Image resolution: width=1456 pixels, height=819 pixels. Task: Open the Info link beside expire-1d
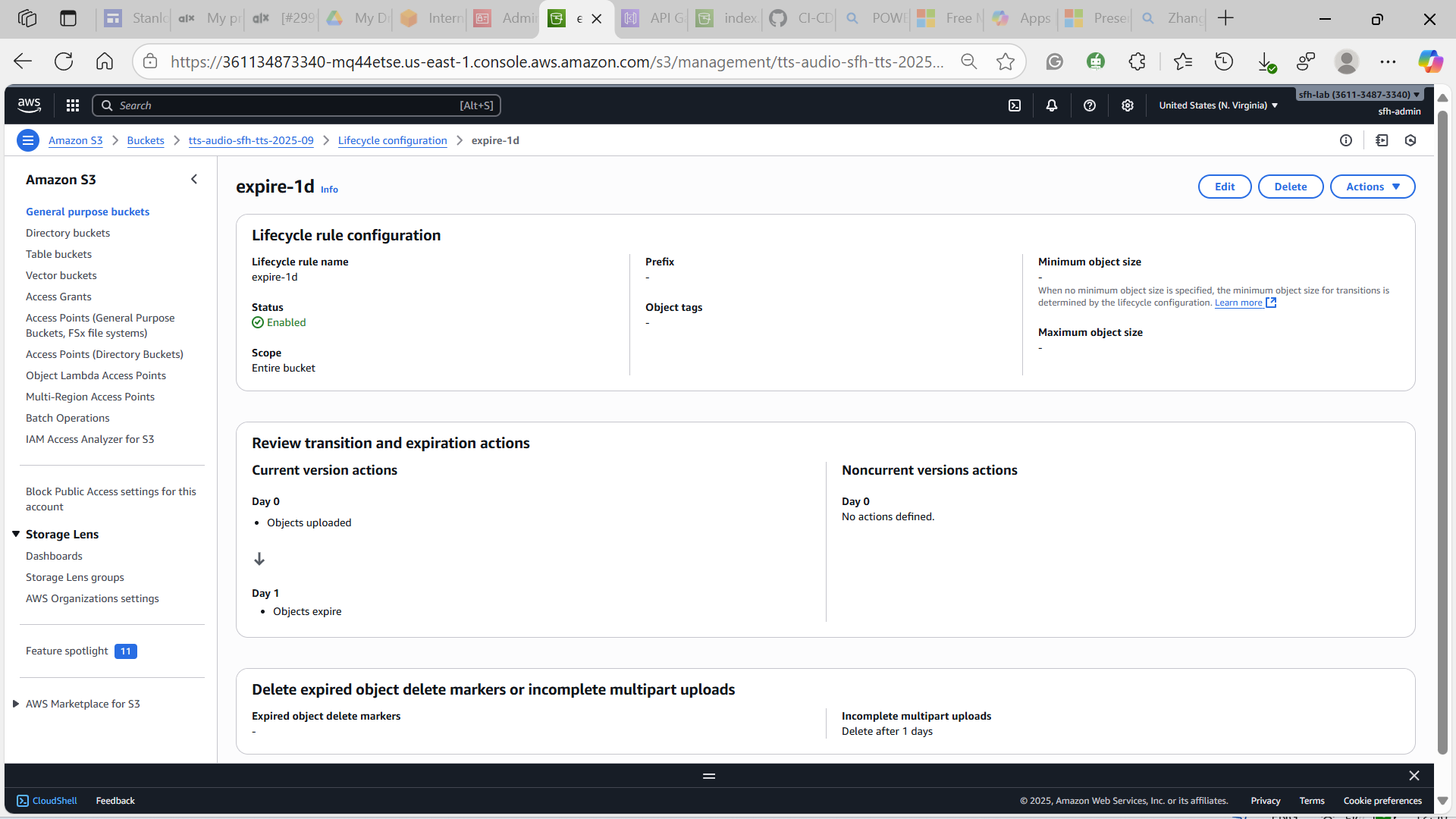click(x=329, y=190)
